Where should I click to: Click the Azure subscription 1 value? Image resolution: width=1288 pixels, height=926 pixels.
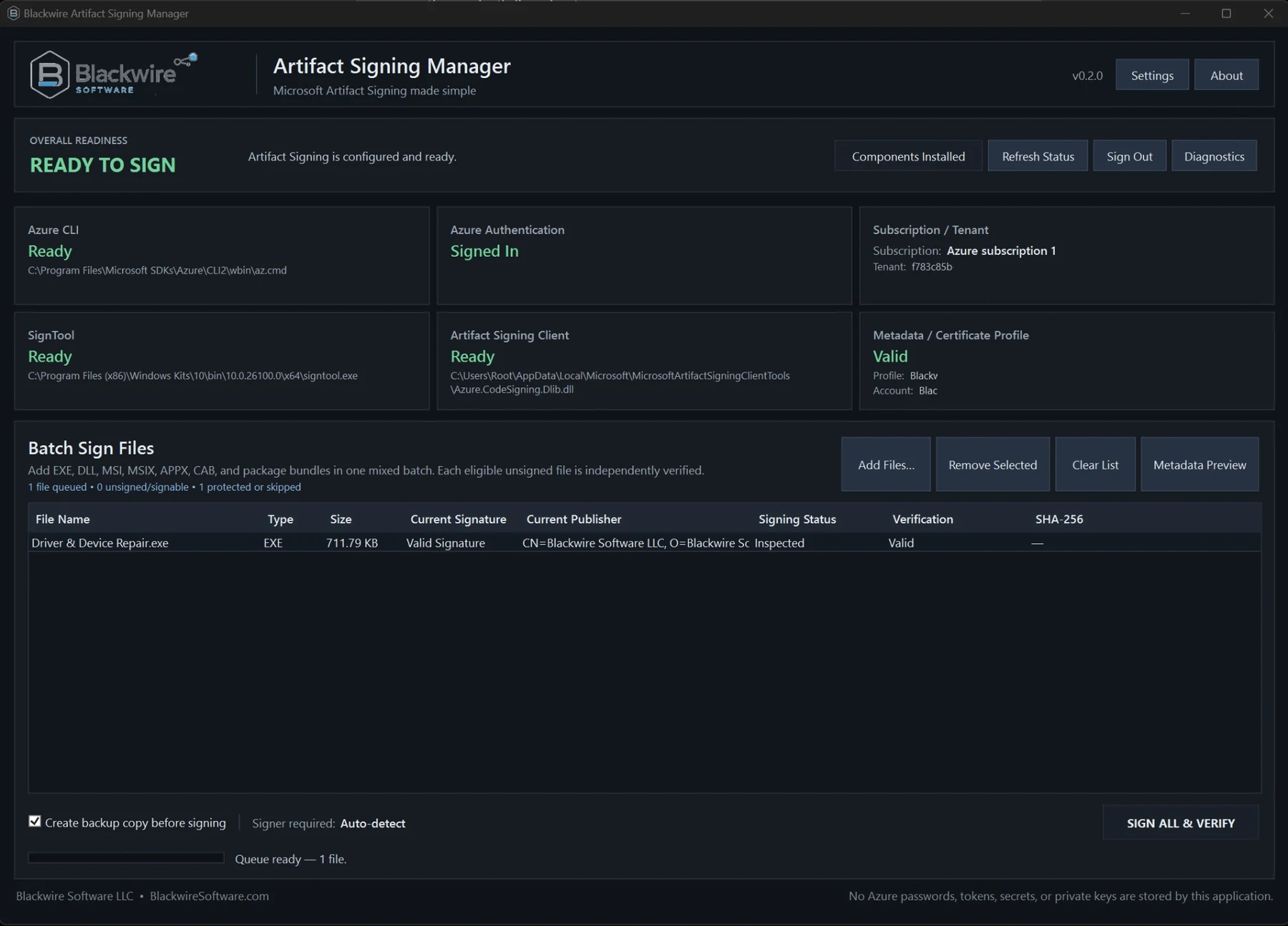tap(1001, 250)
